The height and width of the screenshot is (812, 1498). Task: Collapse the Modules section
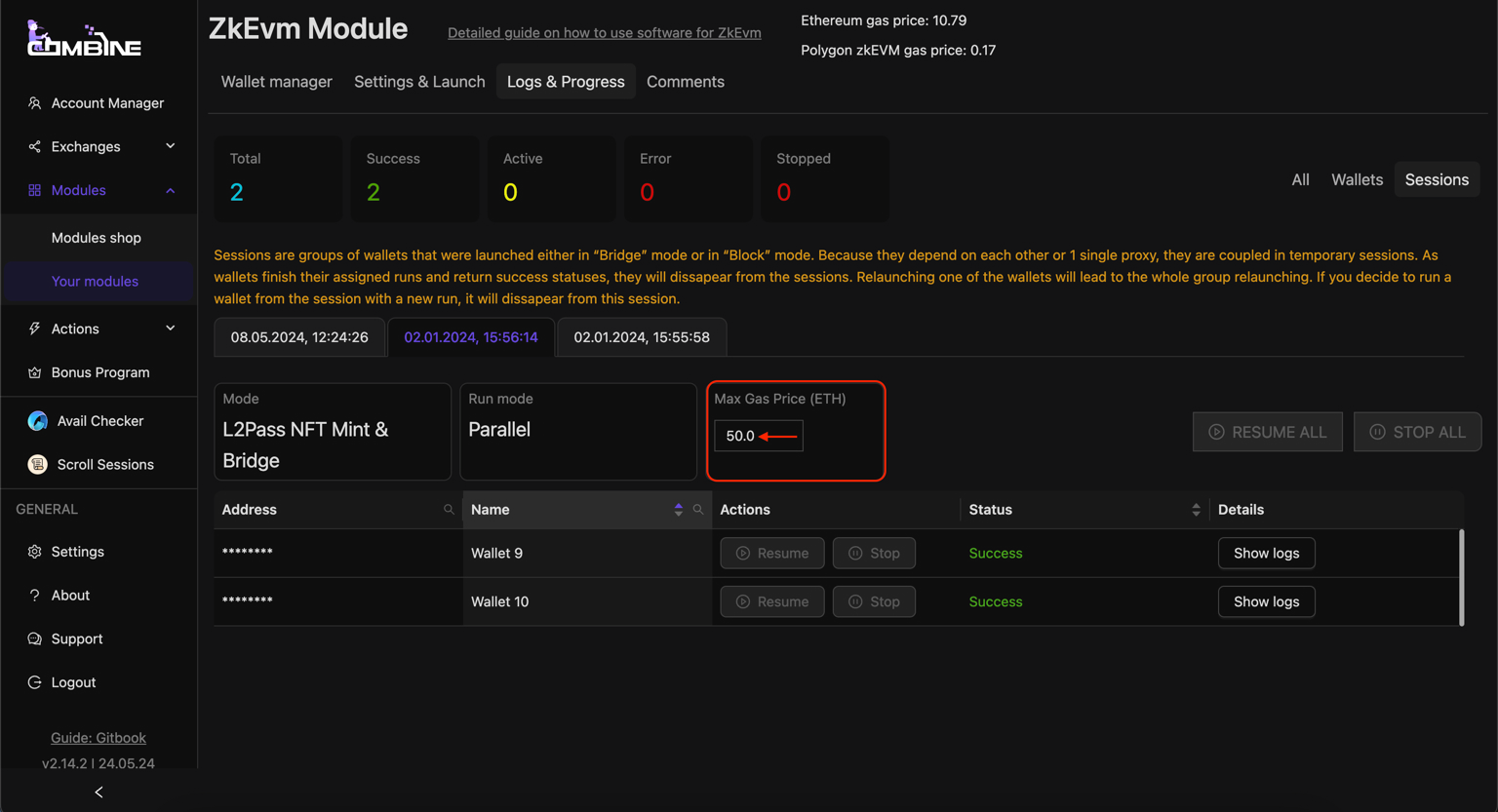170,190
